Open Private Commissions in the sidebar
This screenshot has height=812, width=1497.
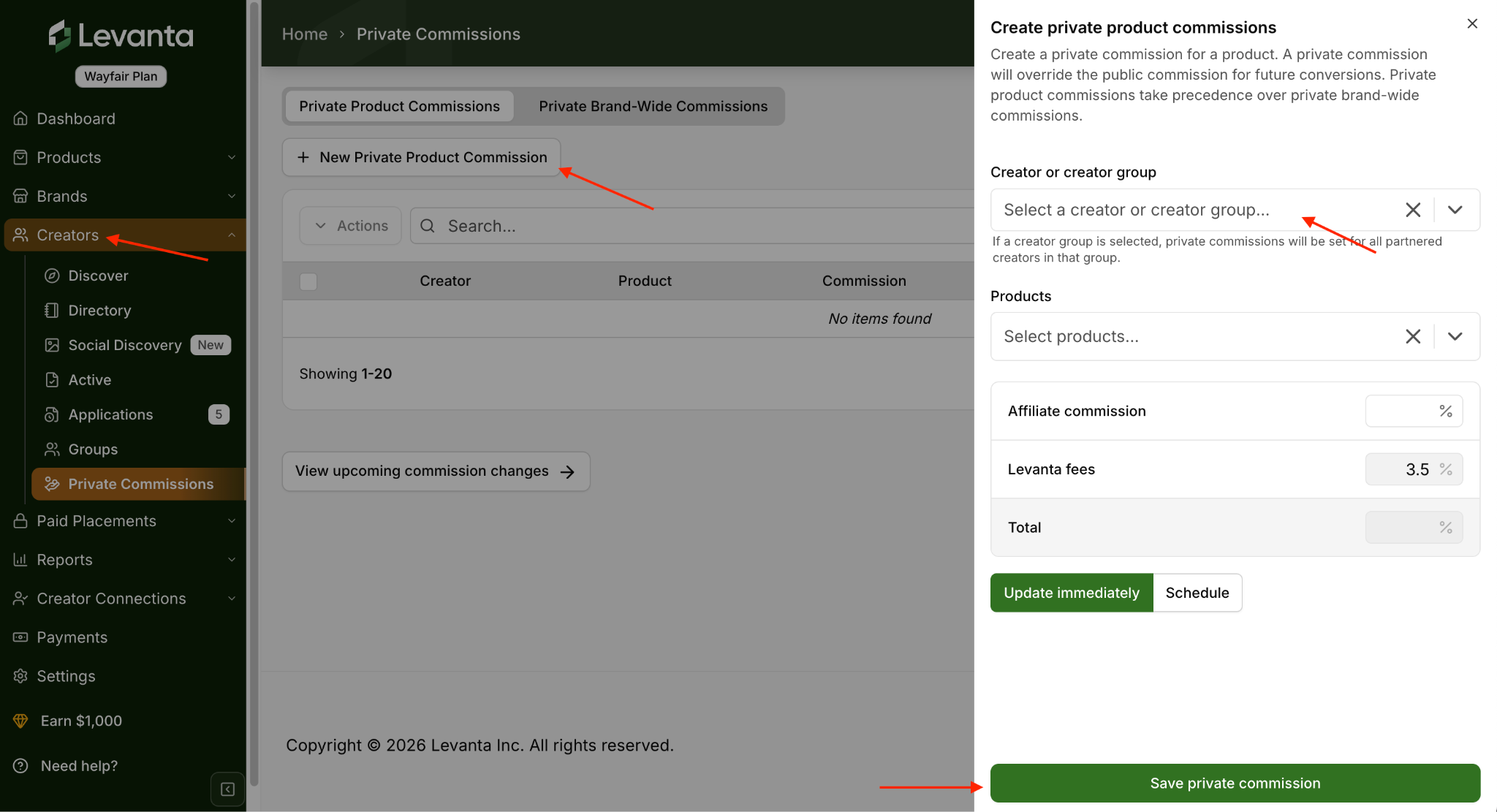[x=138, y=484]
